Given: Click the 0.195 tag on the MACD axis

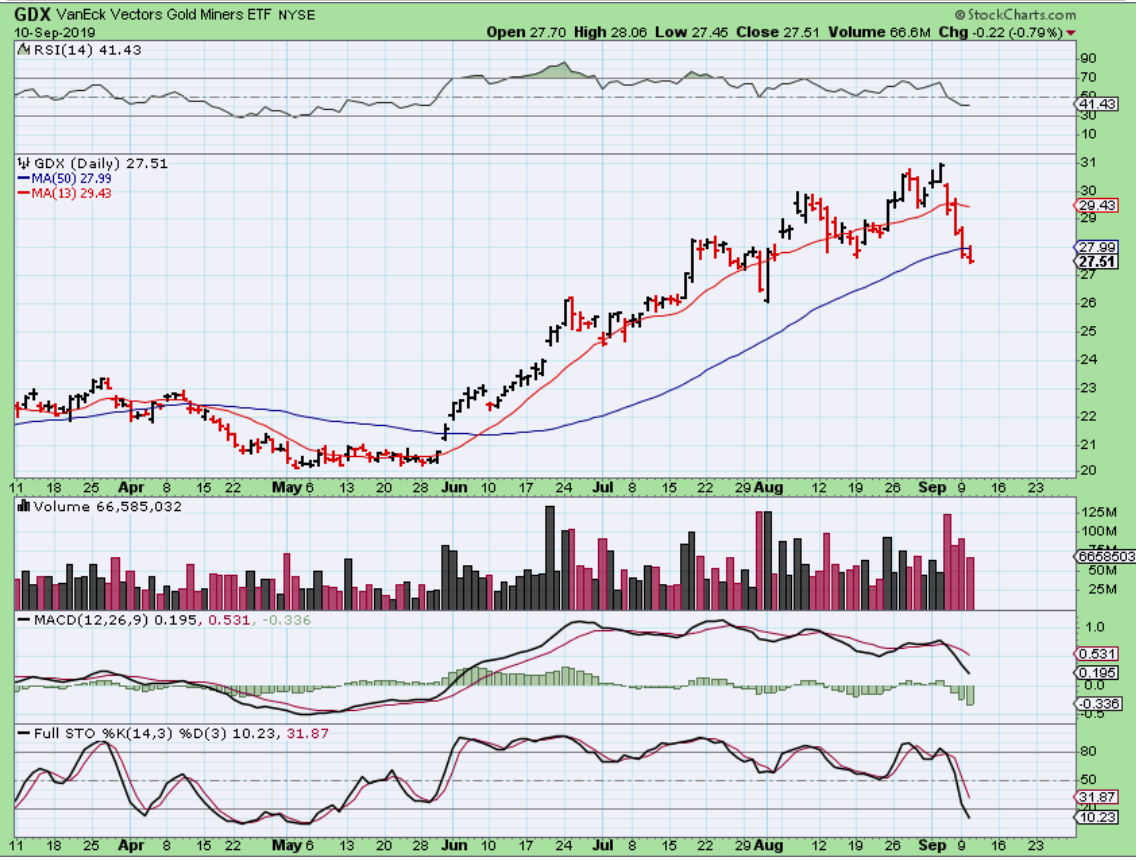Looking at the screenshot, I should tap(1097, 673).
